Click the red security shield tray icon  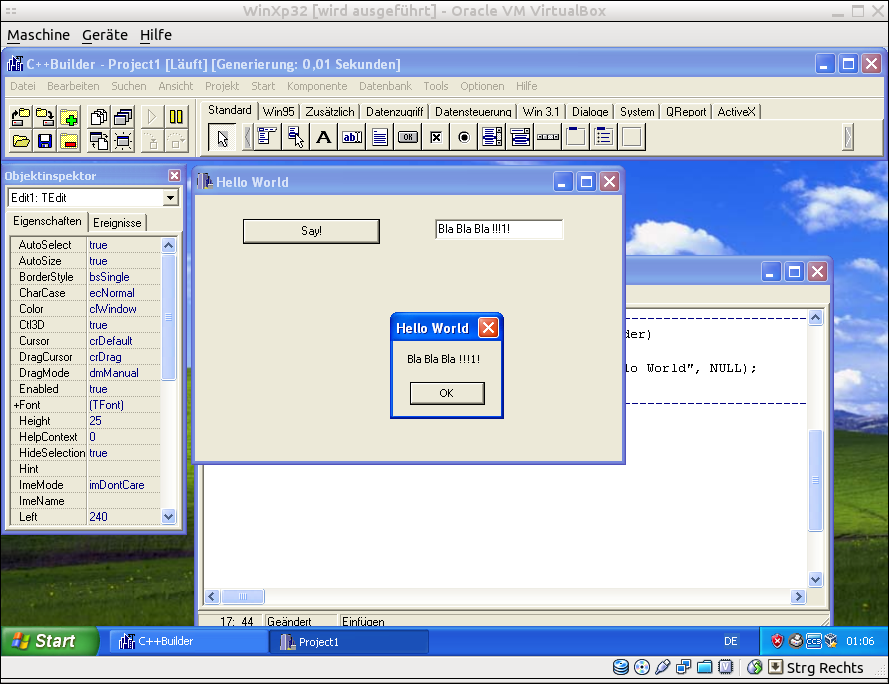(x=777, y=641)
